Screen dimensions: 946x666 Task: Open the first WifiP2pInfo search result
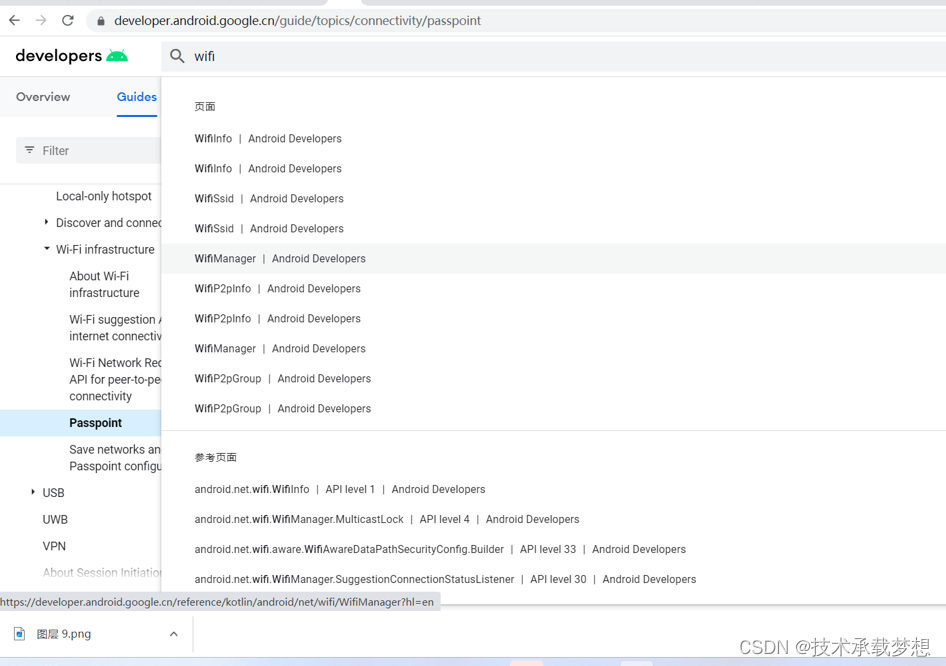278,288
